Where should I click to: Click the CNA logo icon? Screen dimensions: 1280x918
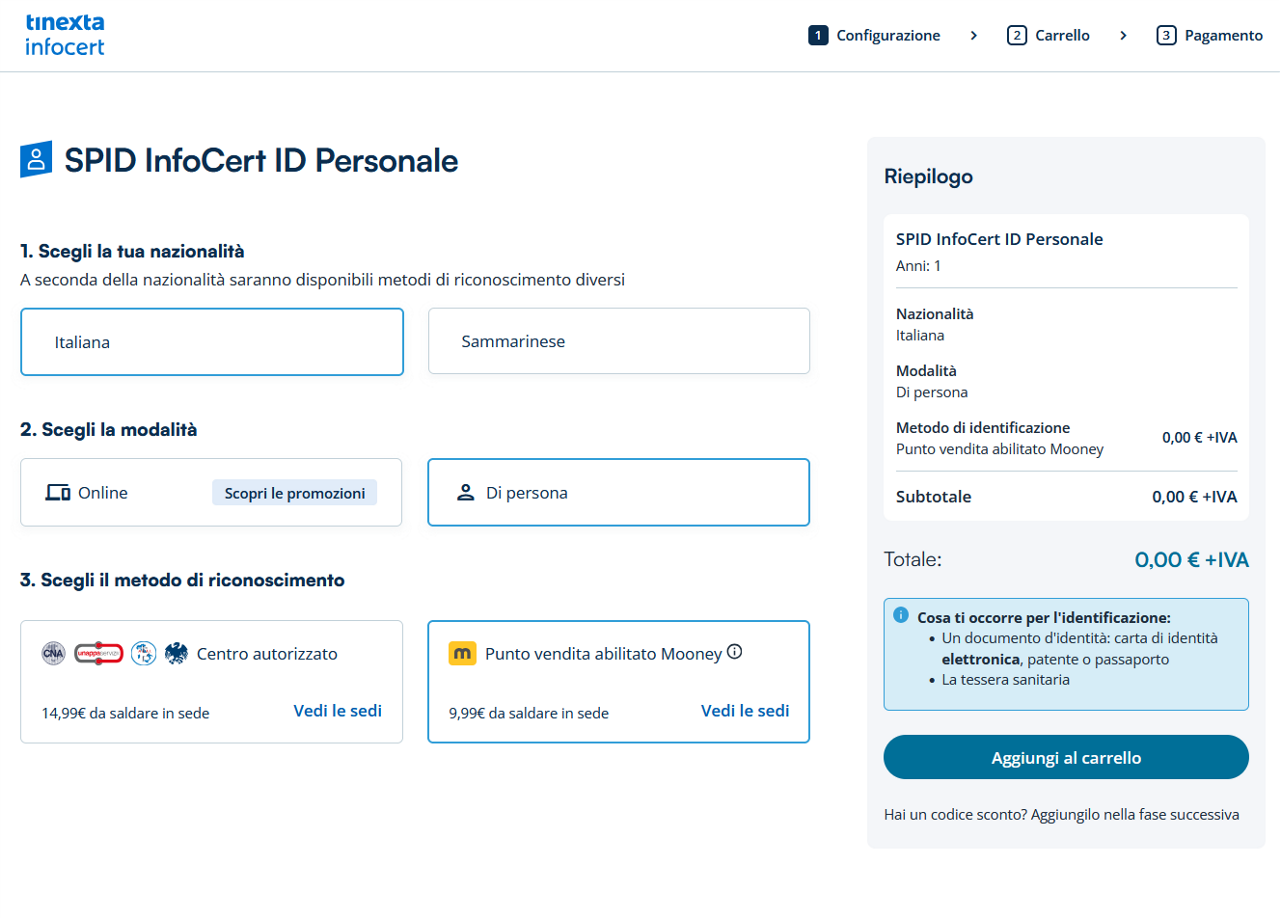[53, 654]
